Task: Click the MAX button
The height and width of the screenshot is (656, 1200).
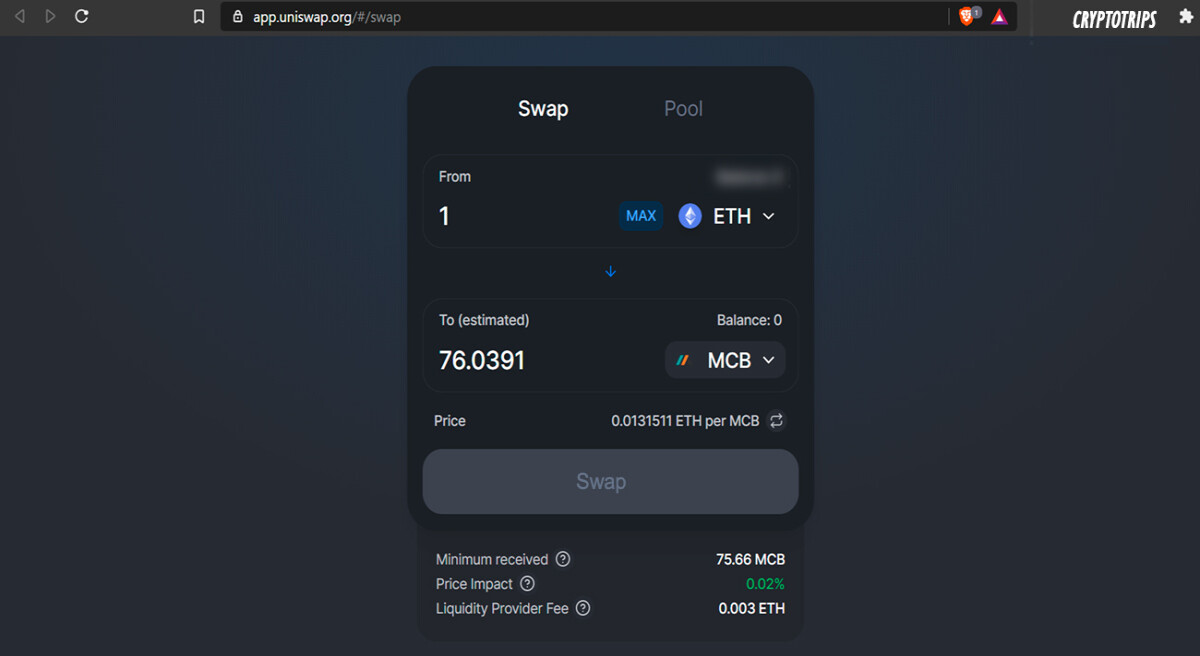Action: pos(641,216)
